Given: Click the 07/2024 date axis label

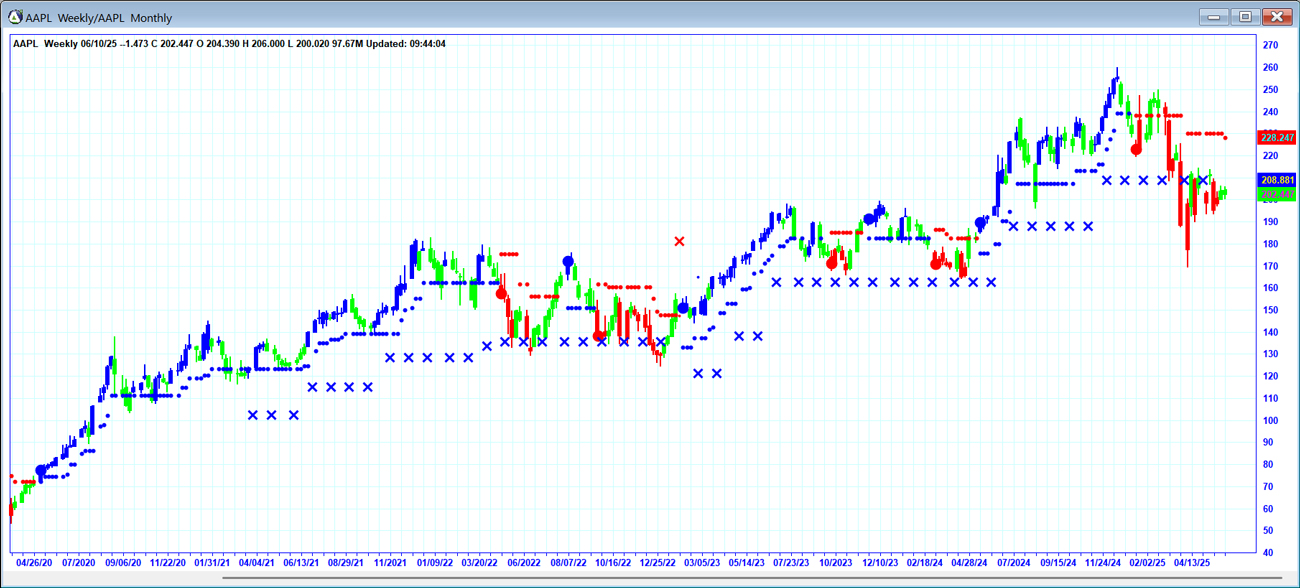Looking at the screenshot, I should (x=1014, y=563).
